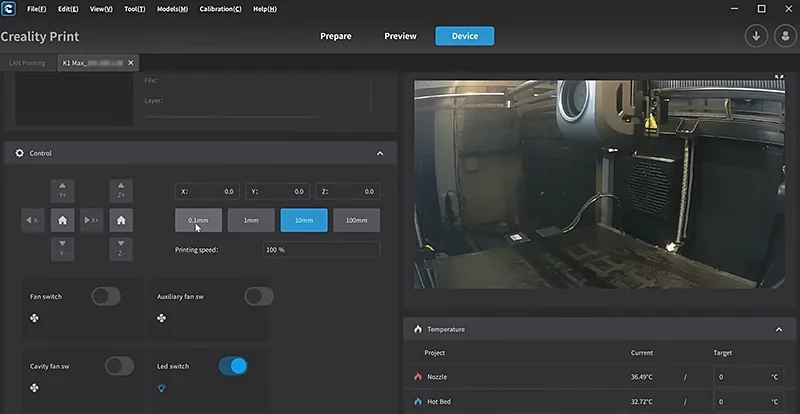Switch to the Preview tab

pos(401,36)
